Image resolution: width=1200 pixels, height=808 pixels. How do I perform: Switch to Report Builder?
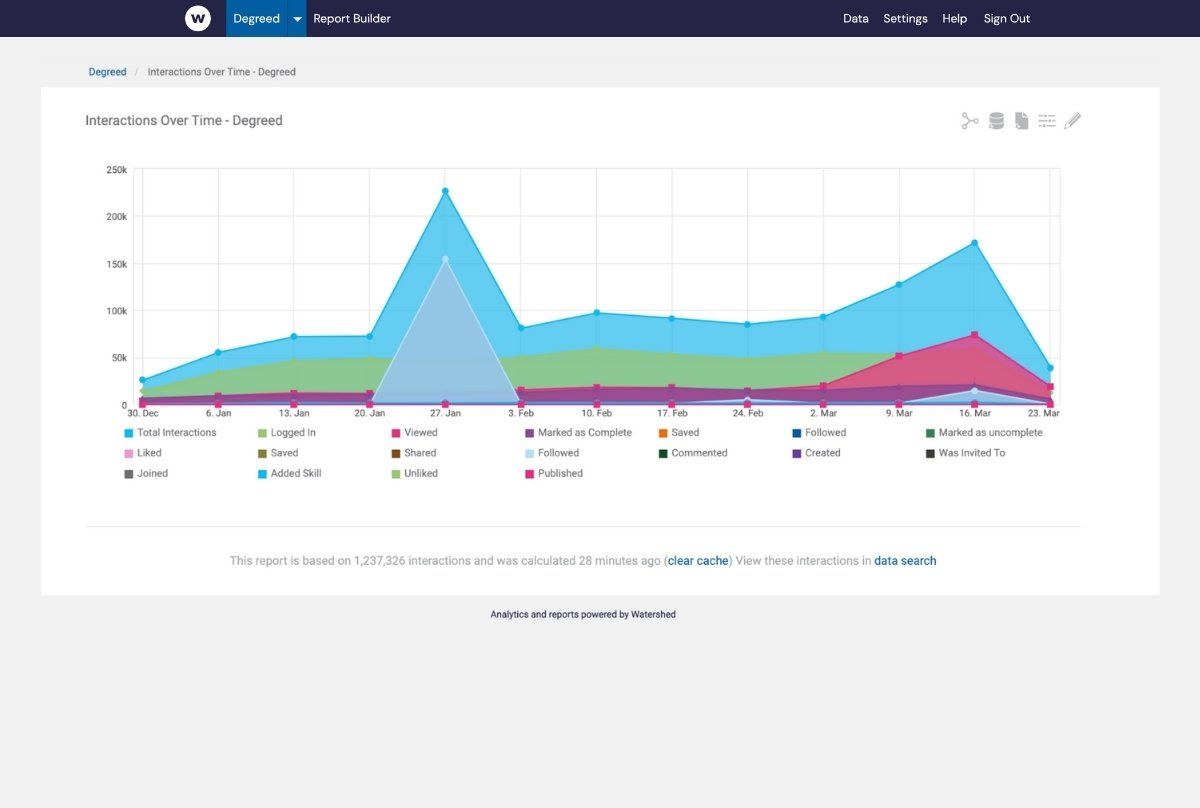click(352, 18)
